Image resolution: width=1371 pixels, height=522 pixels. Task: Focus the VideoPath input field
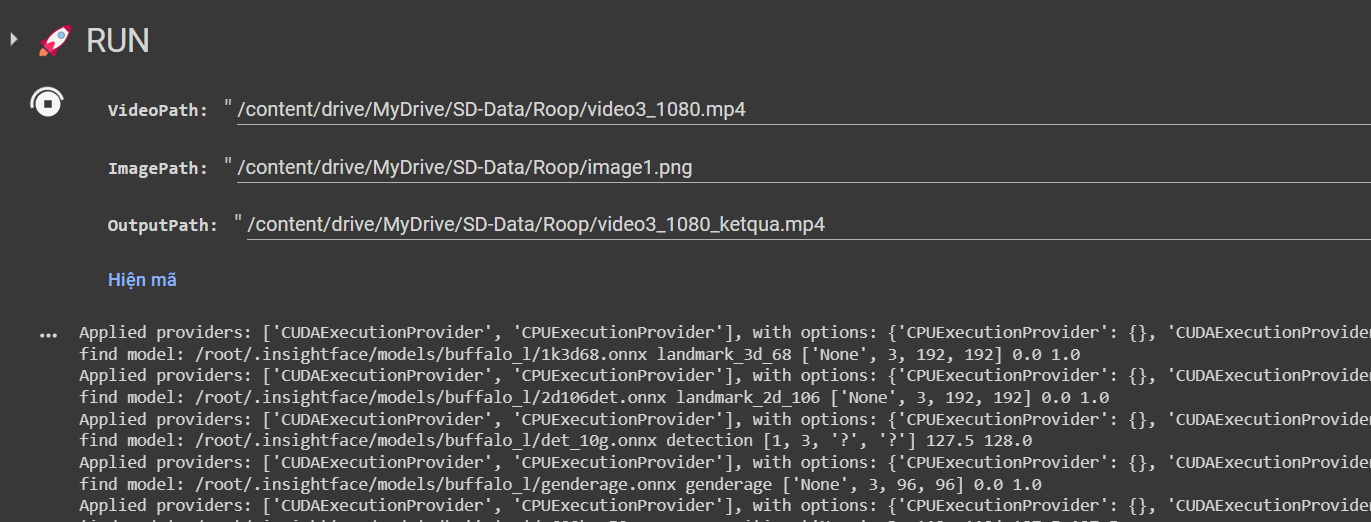(800, 110)
